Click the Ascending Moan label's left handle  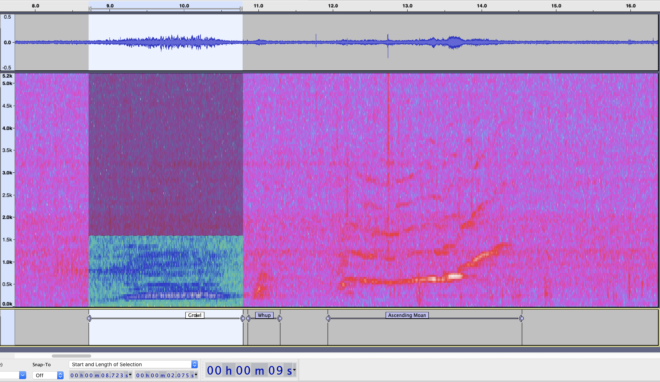point(328,318)
